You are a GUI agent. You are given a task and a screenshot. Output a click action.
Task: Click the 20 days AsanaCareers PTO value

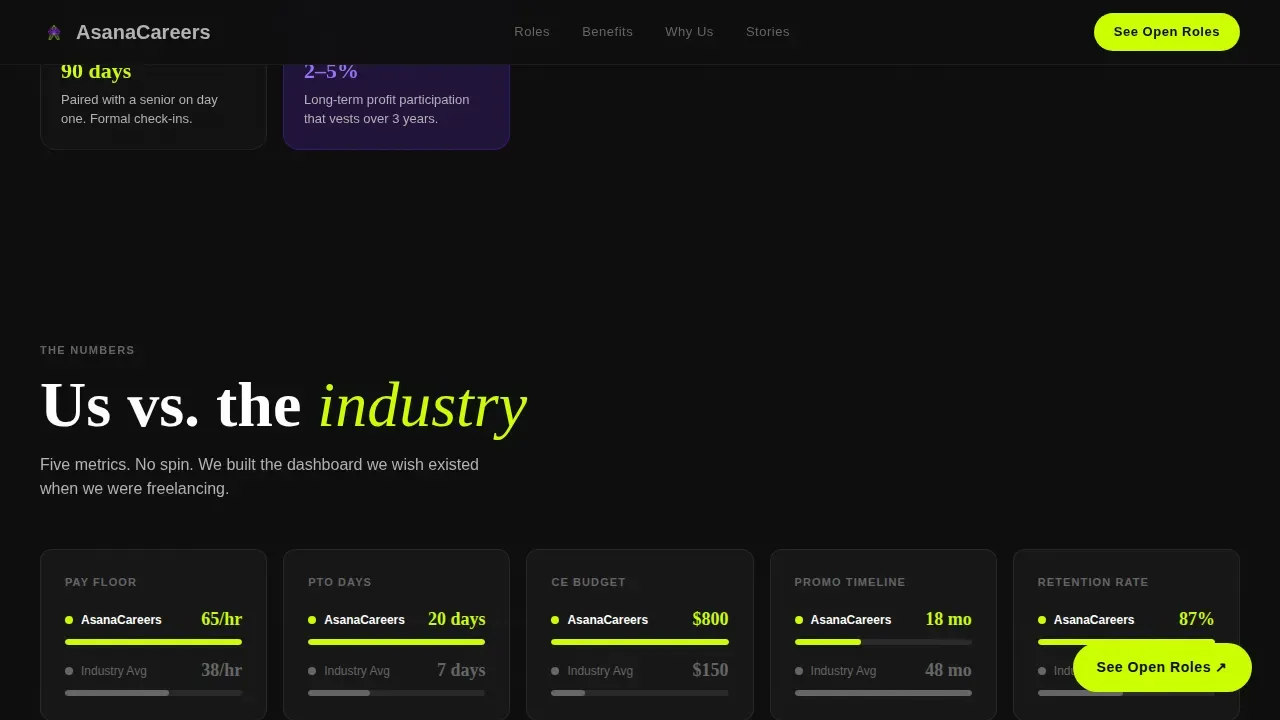456,619
